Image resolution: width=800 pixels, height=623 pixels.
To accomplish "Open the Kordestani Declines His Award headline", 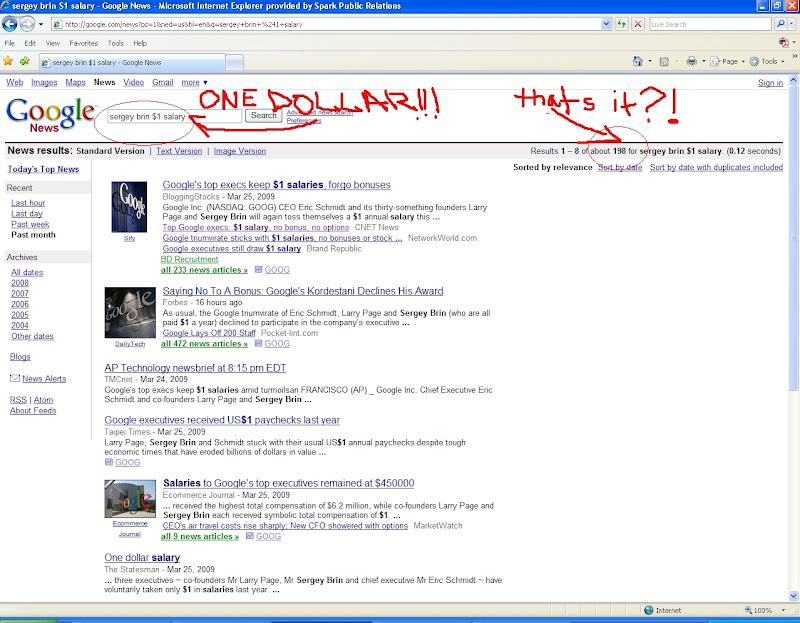I will (303, 291).
